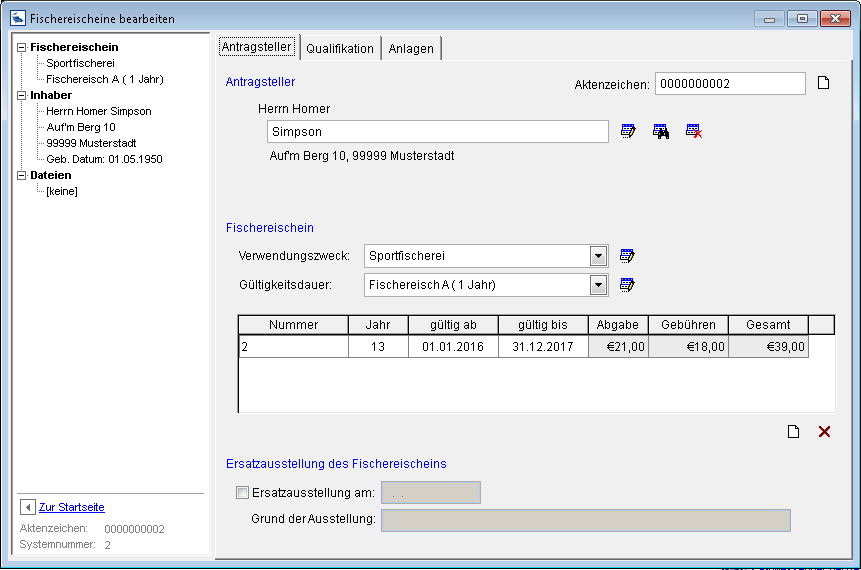Open the Gültigkeitsdauer dropdown
This screenshot has width=861, height=570.
[598, 285]
